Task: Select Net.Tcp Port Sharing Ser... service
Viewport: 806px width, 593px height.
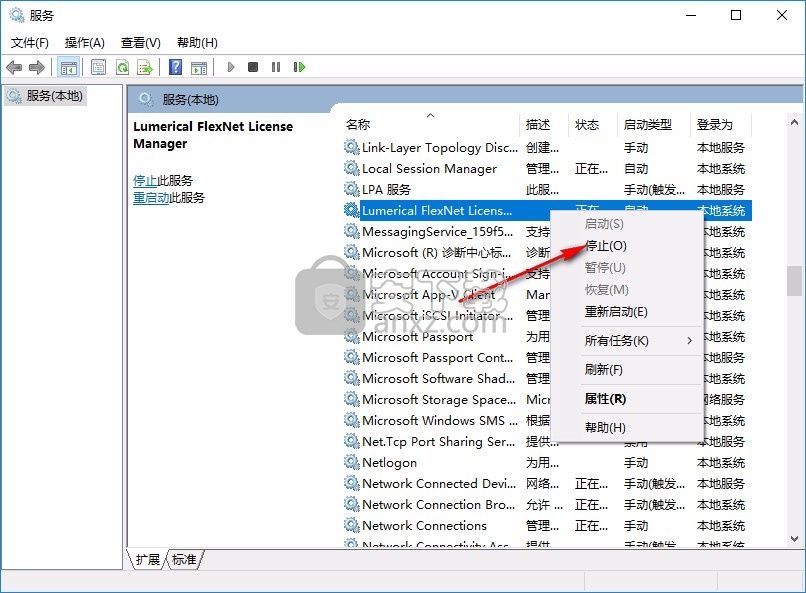Action: [438, 441]
